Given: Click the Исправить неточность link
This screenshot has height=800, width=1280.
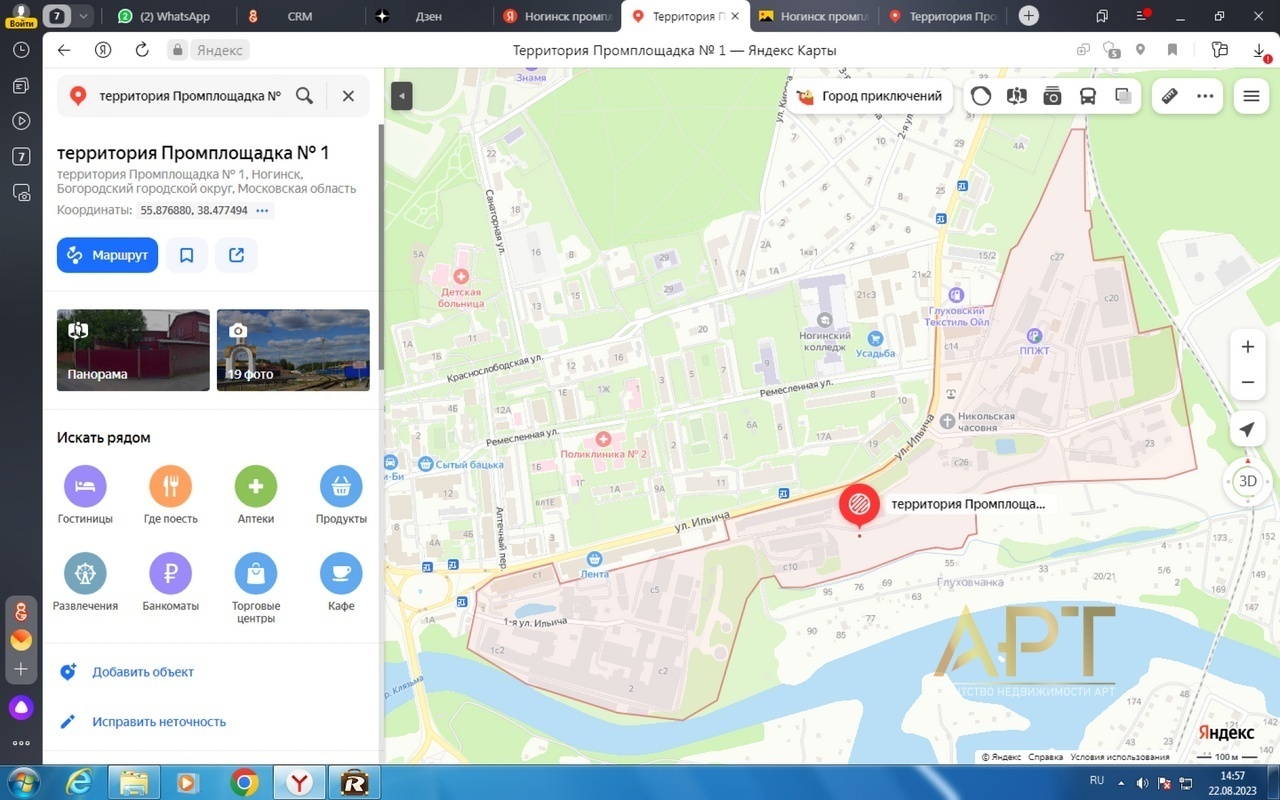Looking at the screenshot, I should tap(159, 721).
